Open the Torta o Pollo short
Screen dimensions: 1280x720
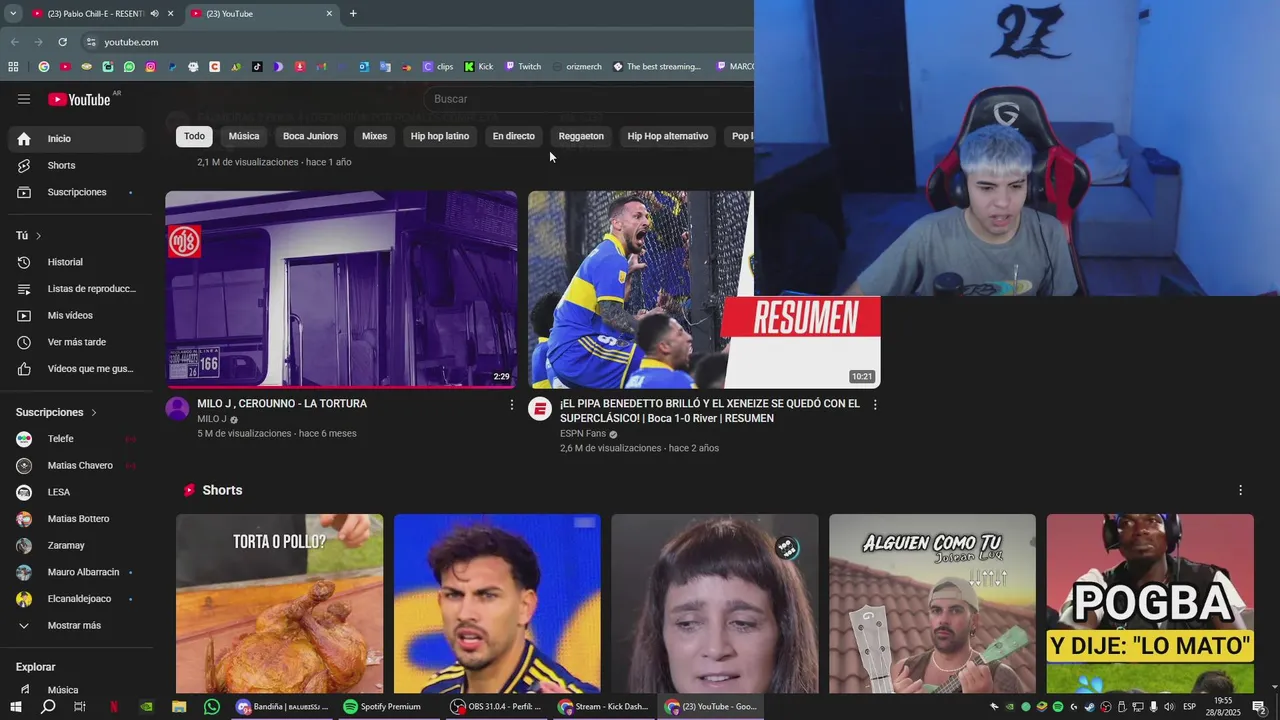tap(279, 604)
